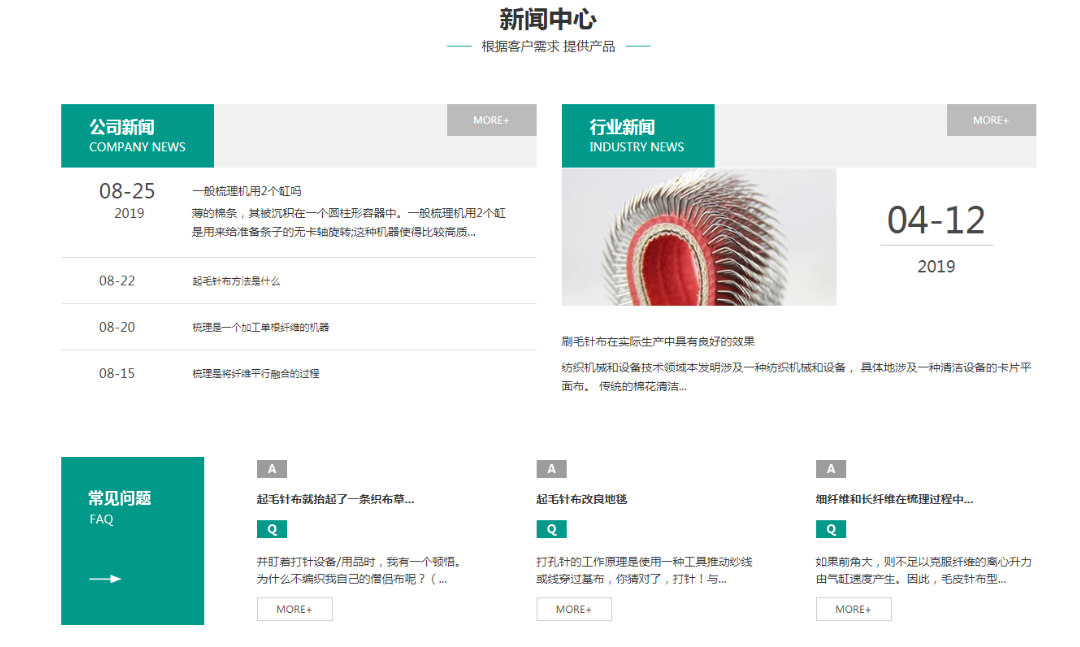The height and width of the screenshot is (647, 1080).
Task: Open news item 梳理是一个加工单根纤维的机器
Action: pos(261,327)
